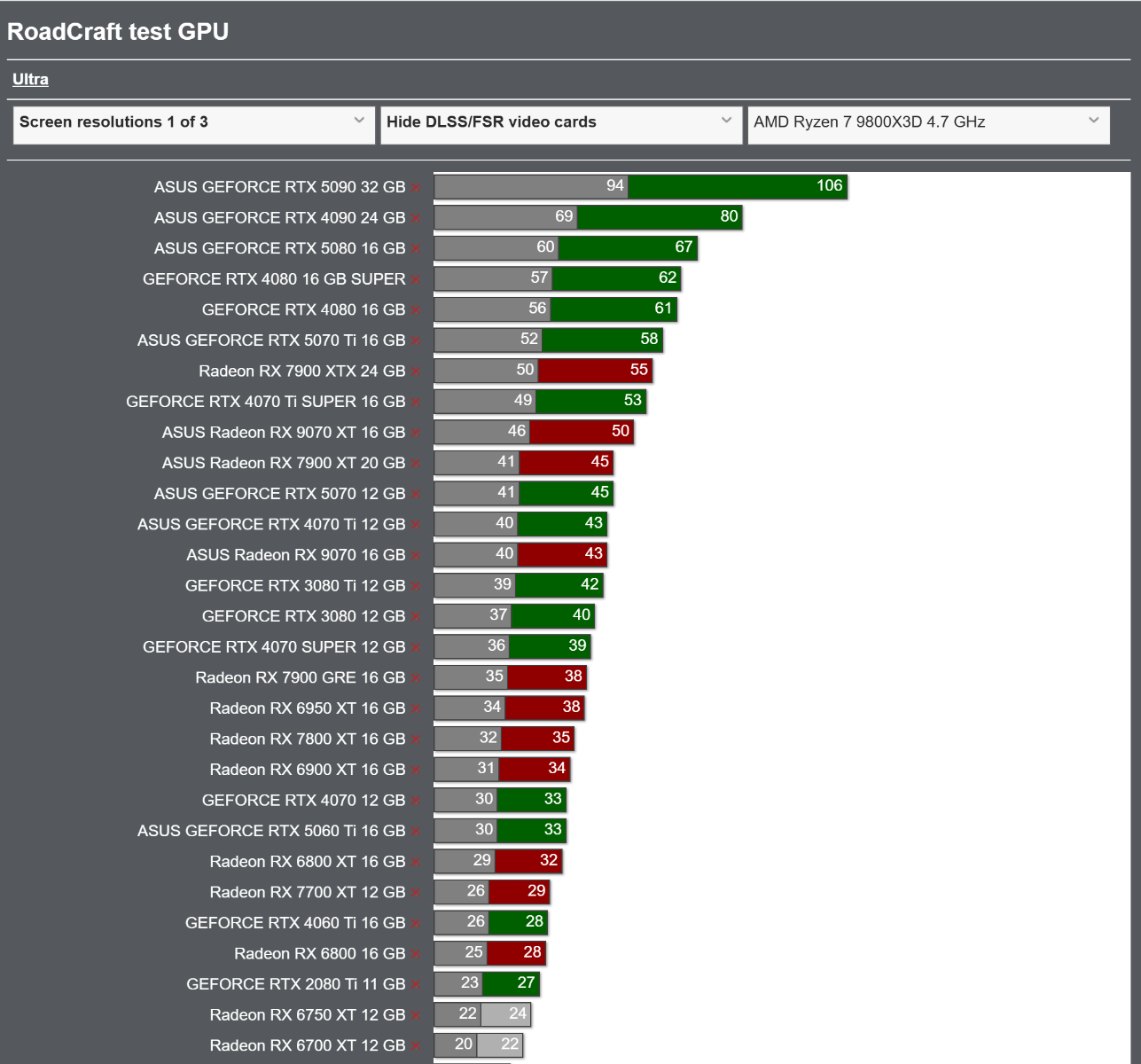Open Screen resolutions 1 of 3 dropdown
This screenshot has height=1064, width=1141.
click(x=194, y=125)
